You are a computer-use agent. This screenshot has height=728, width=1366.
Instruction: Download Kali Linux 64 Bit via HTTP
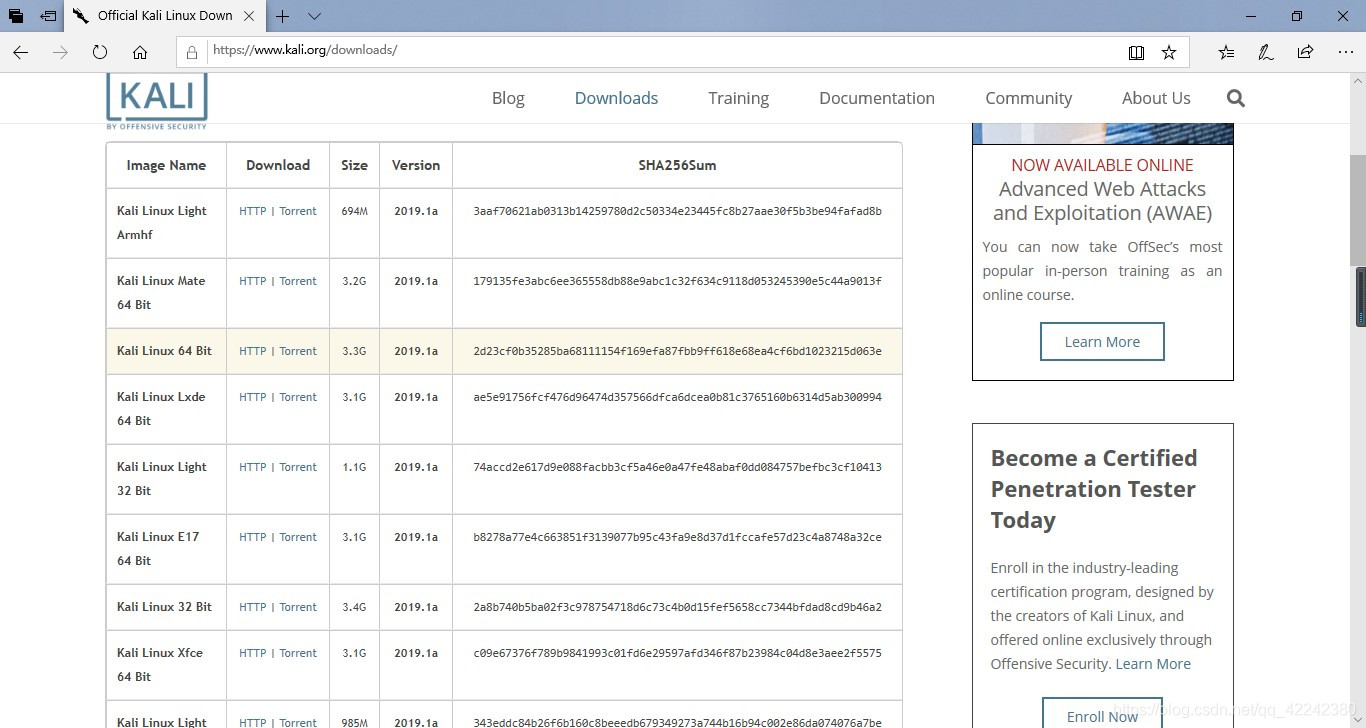252,351
